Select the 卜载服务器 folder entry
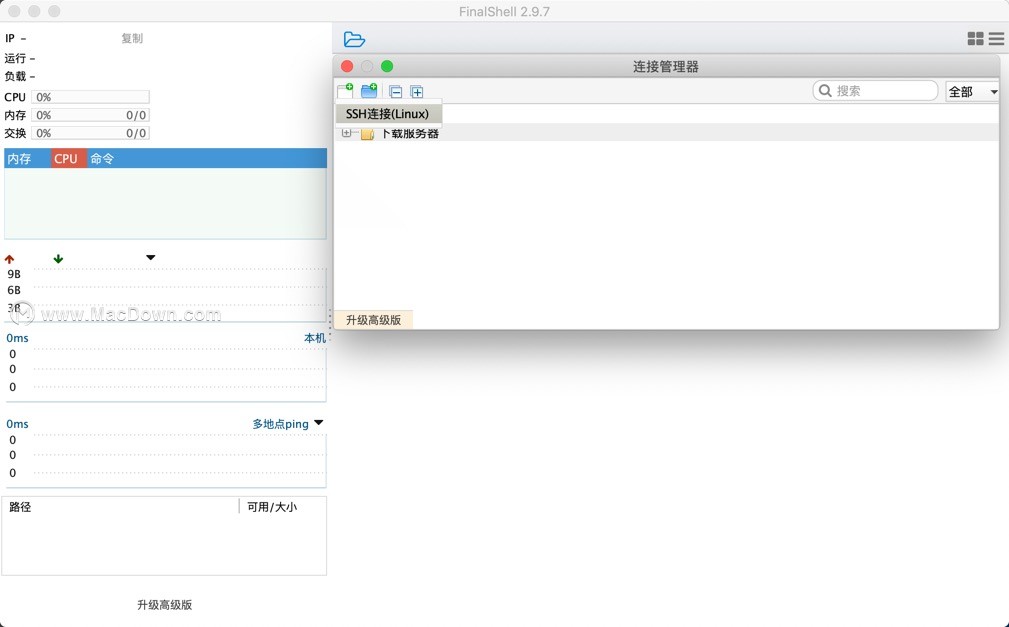1009x627 pixels. (410, 134)
